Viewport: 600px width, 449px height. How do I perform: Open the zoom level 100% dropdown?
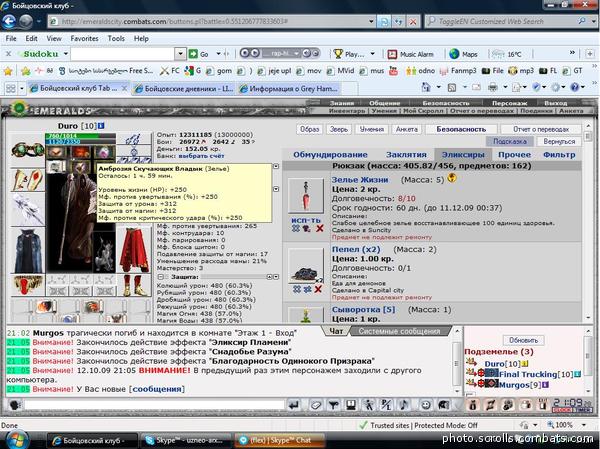pos(584,425)
